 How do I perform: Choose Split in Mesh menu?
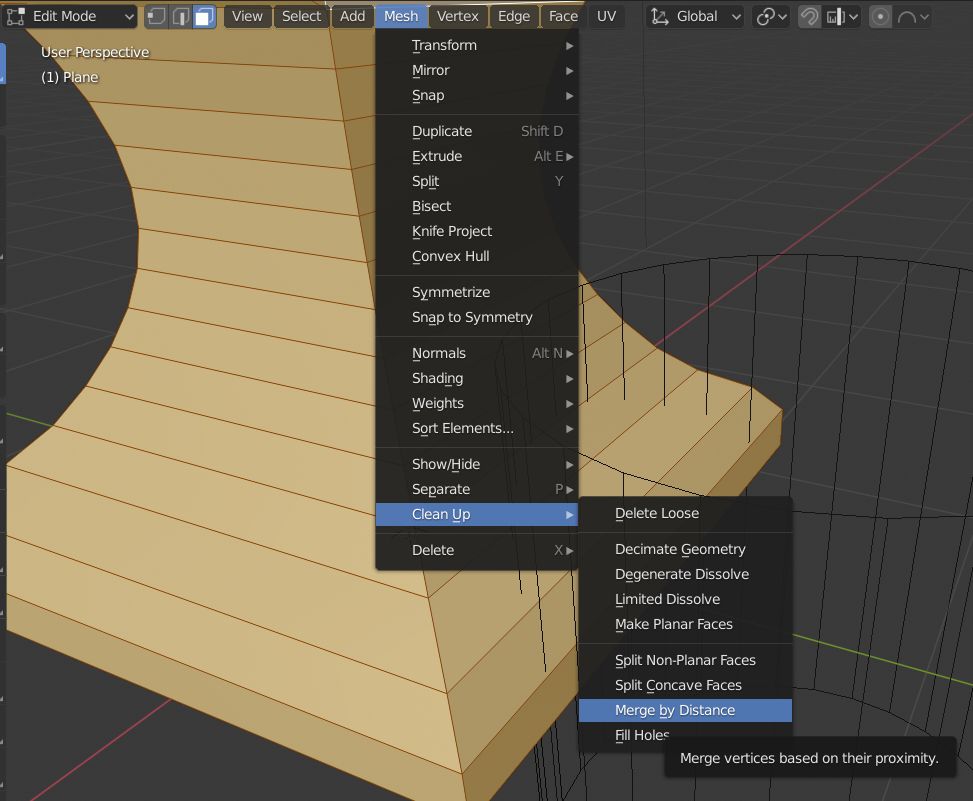(477, 181)
